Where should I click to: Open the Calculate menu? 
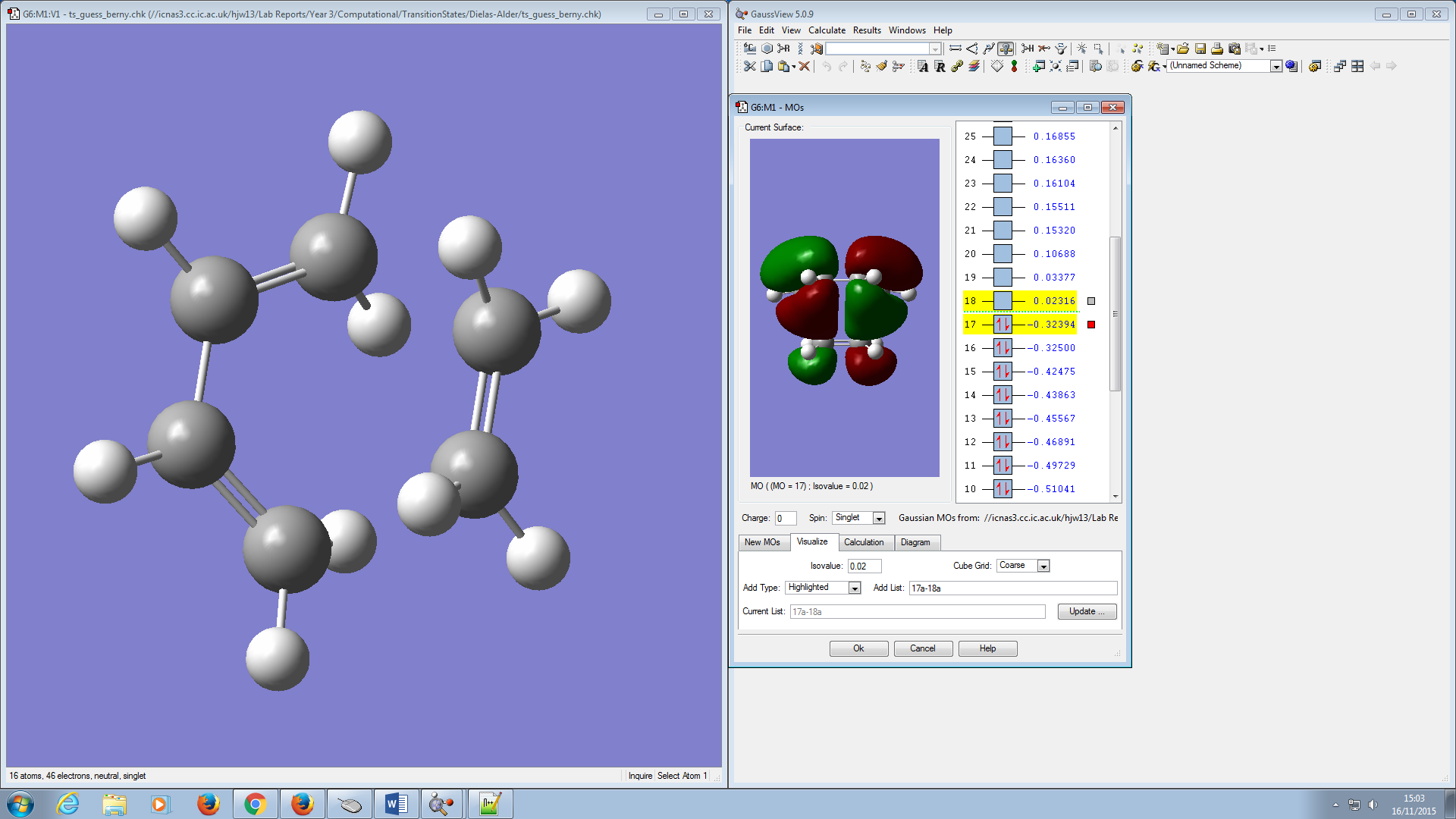[827, 30]
